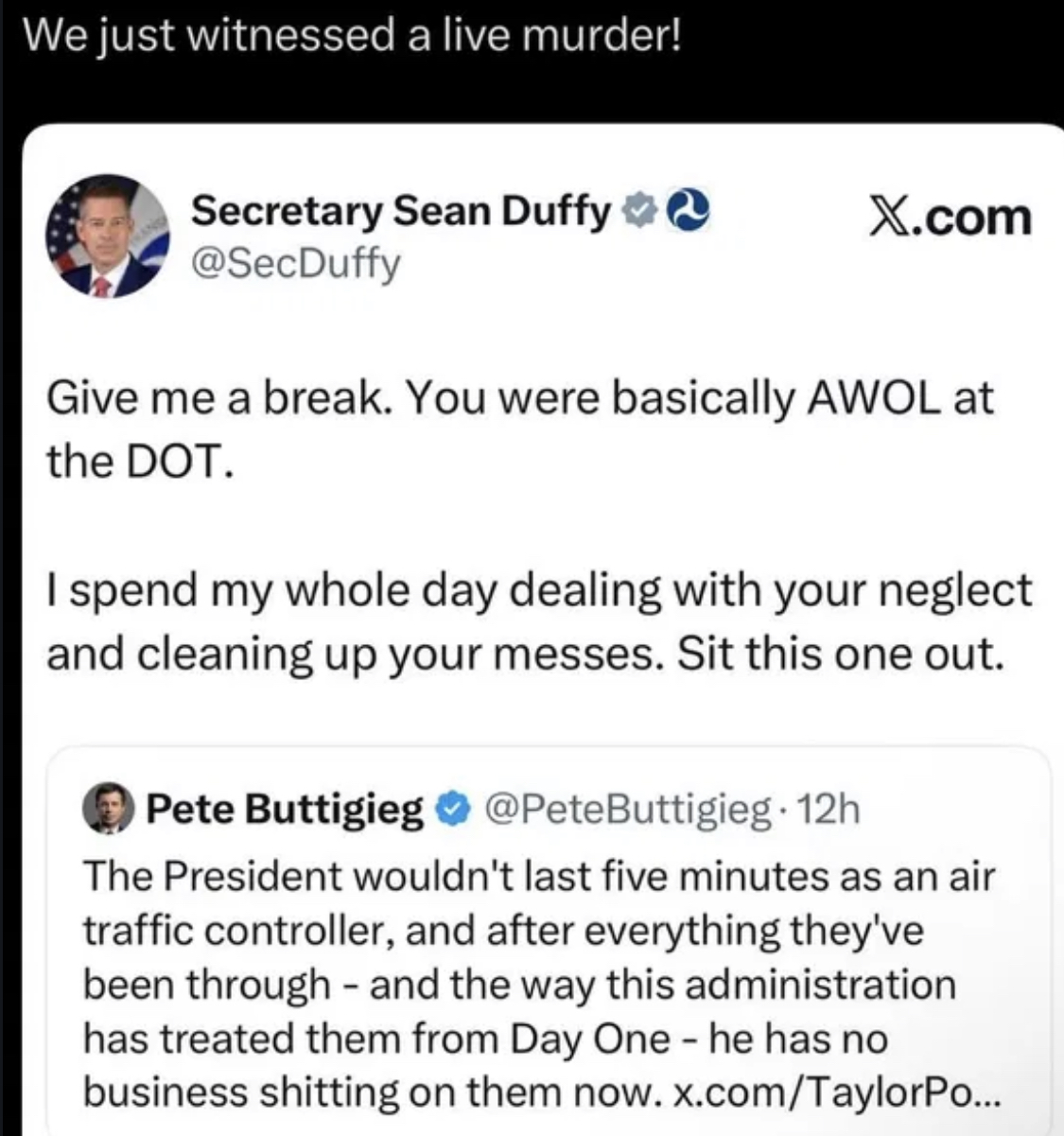Viewport: 1064px width, 1136px height.
Task: Open the x.com/TaylorPo... link
Action: click(x=832, y=1092)
